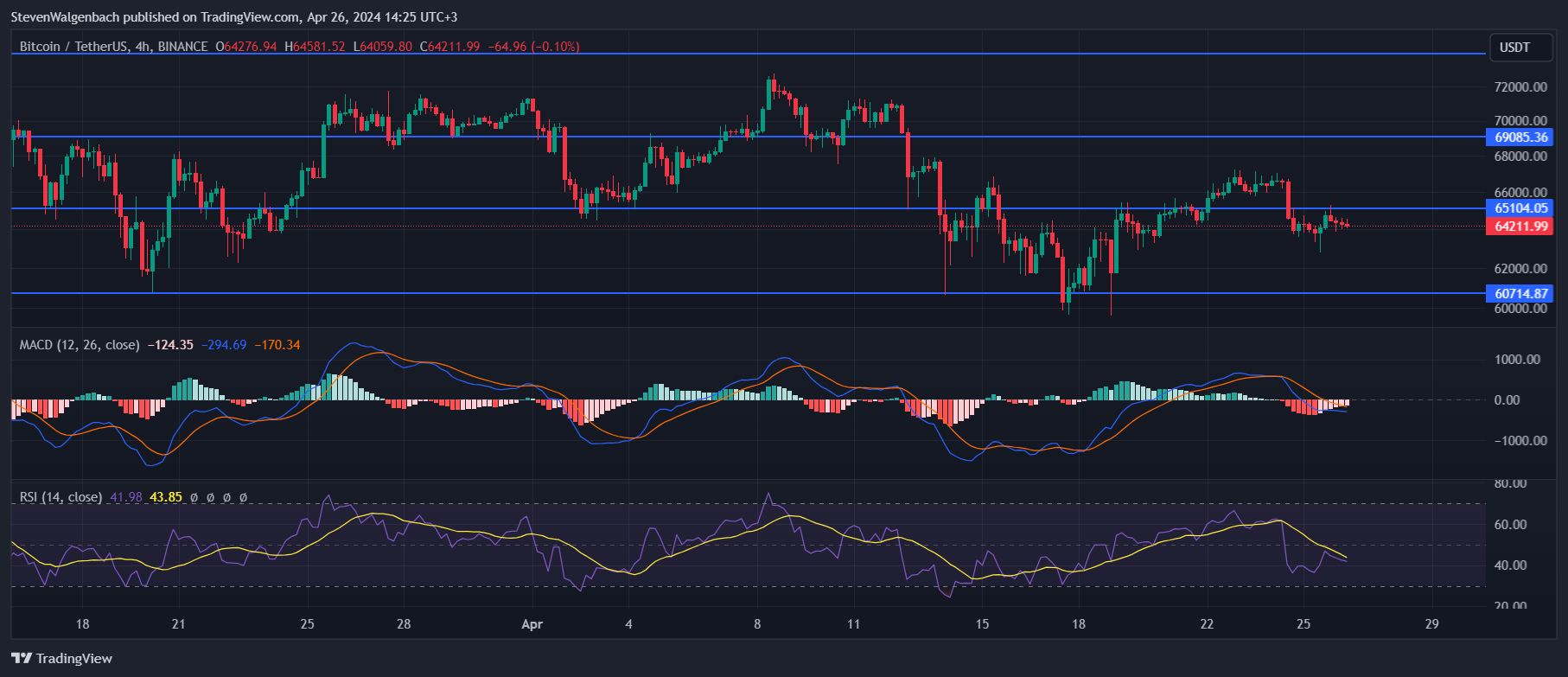This screenshot has width=1568, height=677.
Task: Click the 1000.00 MACD axis label
Action: [x=1517, y=360]
